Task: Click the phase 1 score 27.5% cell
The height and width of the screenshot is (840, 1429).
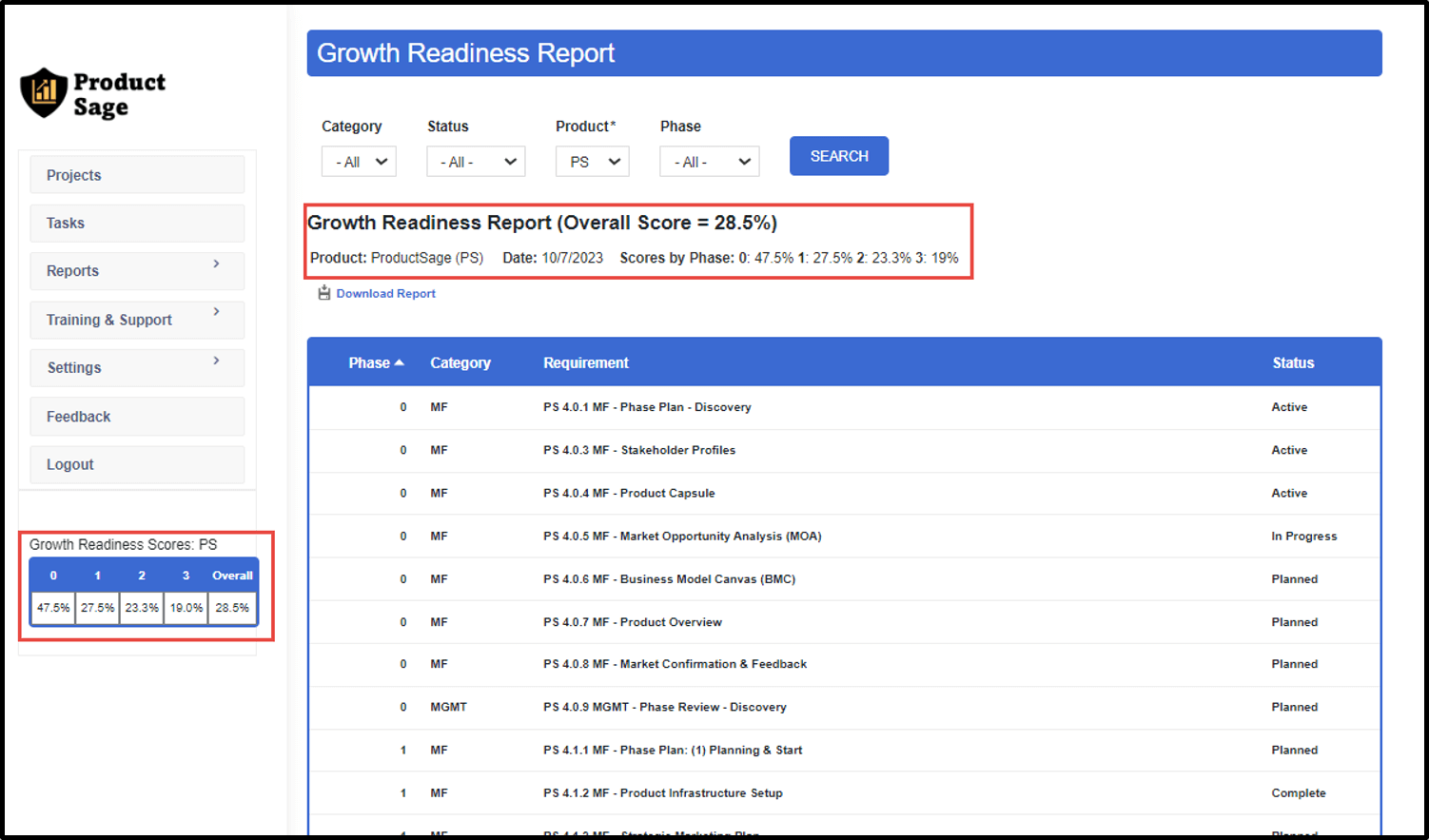Action: tap(98, 608)
